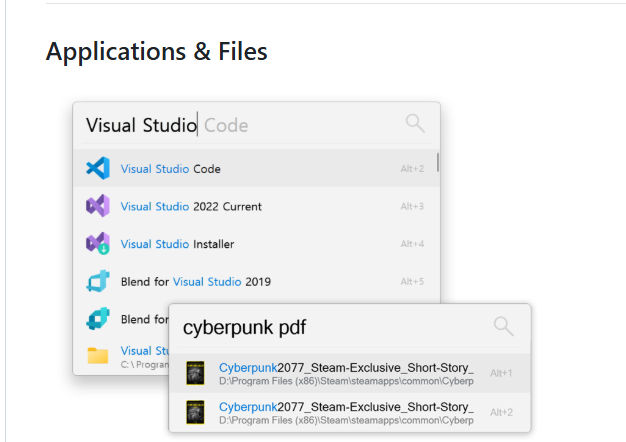
Task: Click the yellow folder icon in results
Action: coord(98,355)
